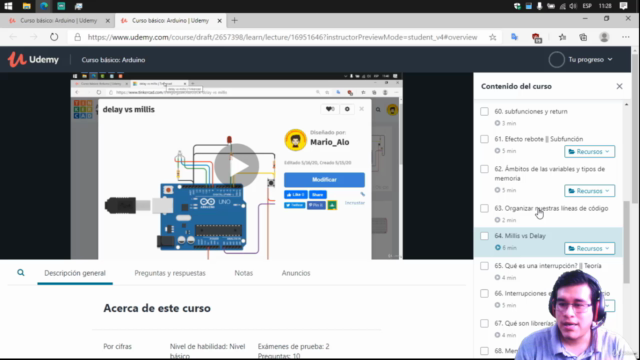The image size is (640, 360).
Task: Open the notification center icon
Action: tap(623, 6)
